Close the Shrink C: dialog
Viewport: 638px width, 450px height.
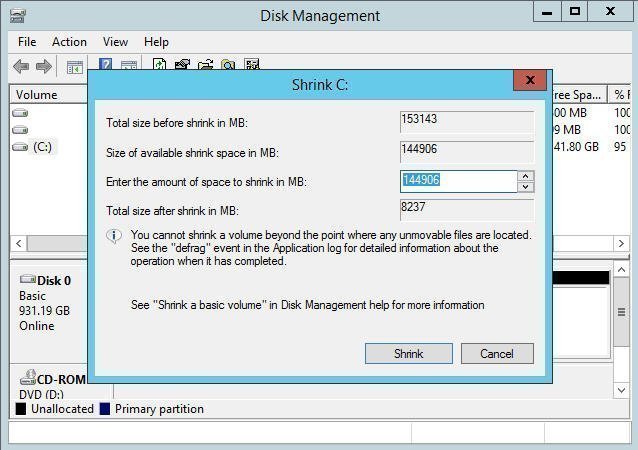coord(529,81)
